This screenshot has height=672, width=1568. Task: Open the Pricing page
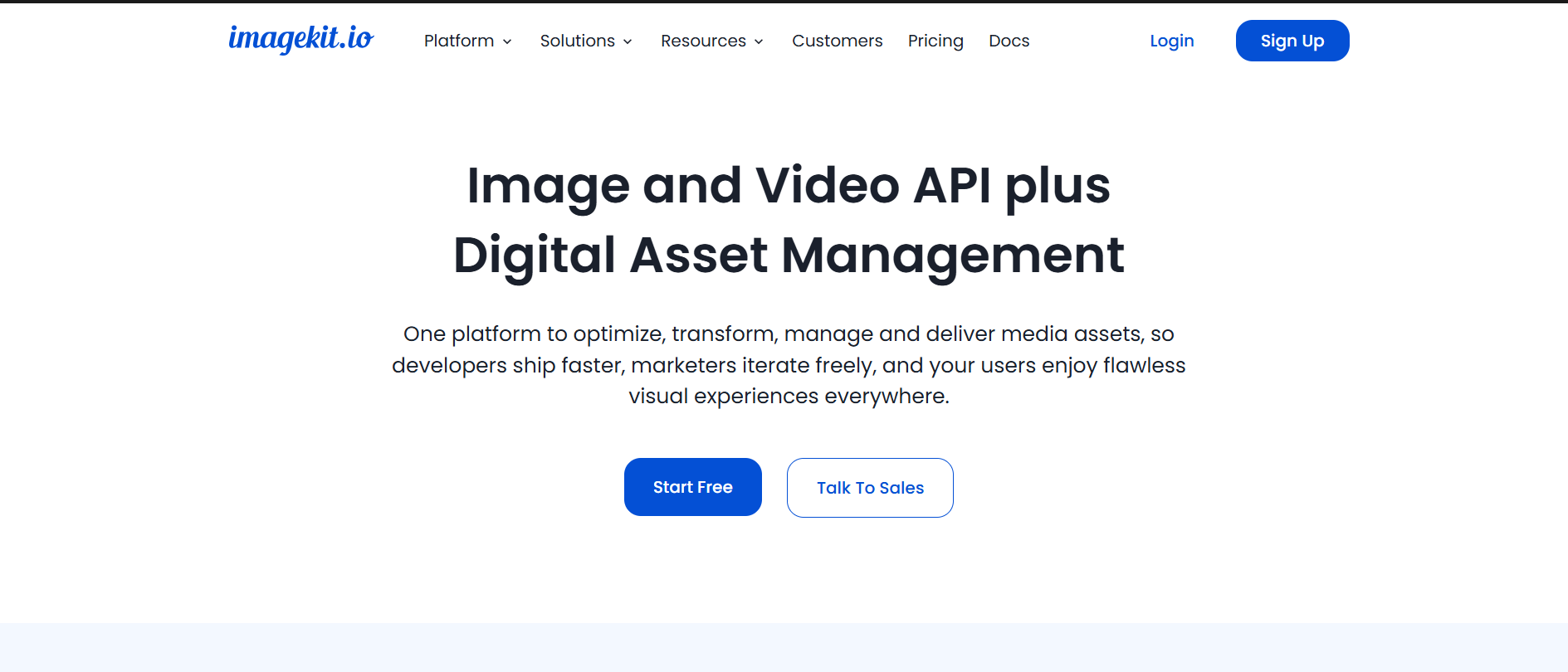tap(935, 41)
